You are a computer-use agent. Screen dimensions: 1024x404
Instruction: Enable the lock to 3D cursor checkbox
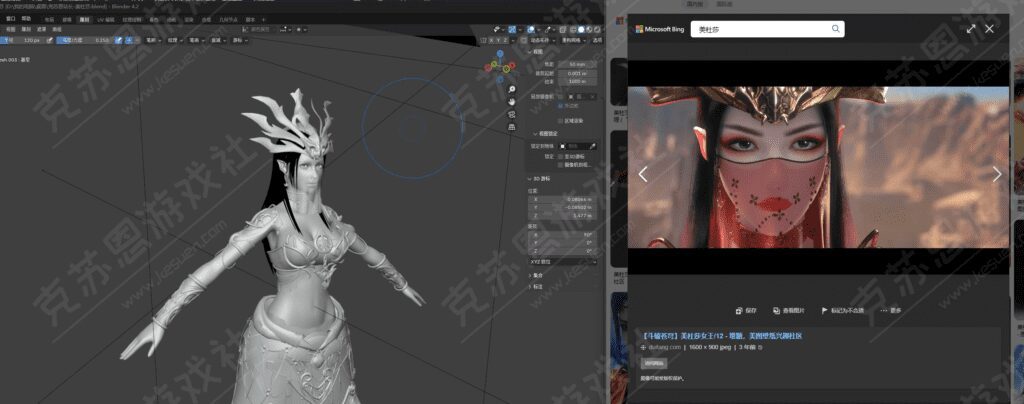point(564,156)
